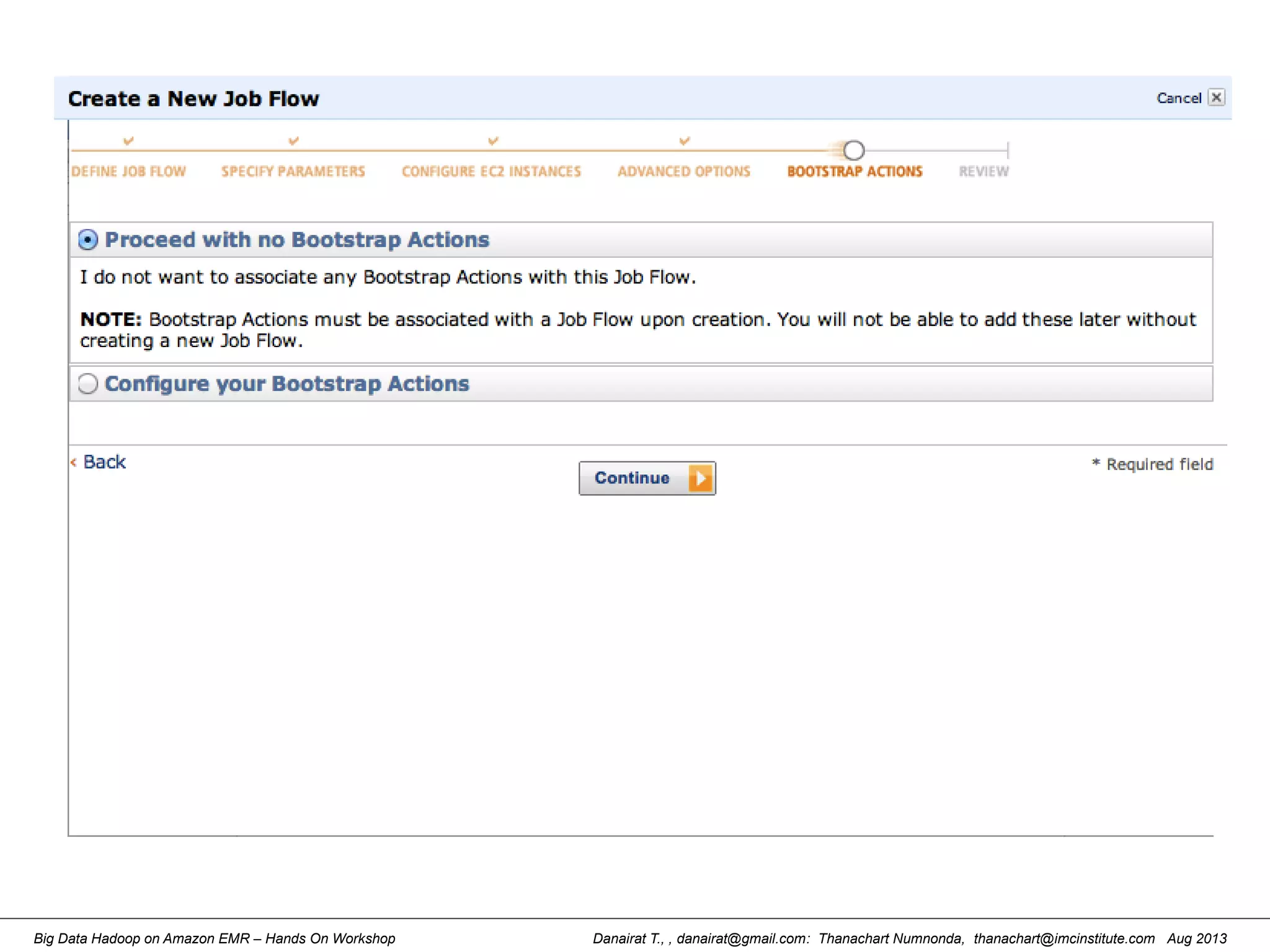
Task: Open the Configure EC2 Instances step
Action: (491, 171)
